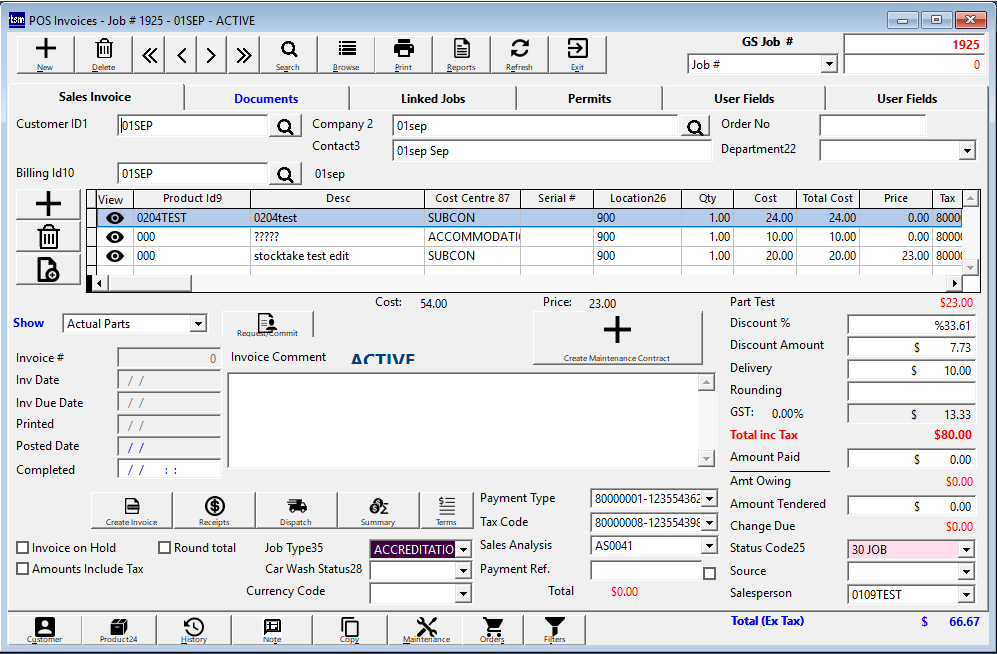Enable the Invoice on Hold checkbox

point(23,548)
